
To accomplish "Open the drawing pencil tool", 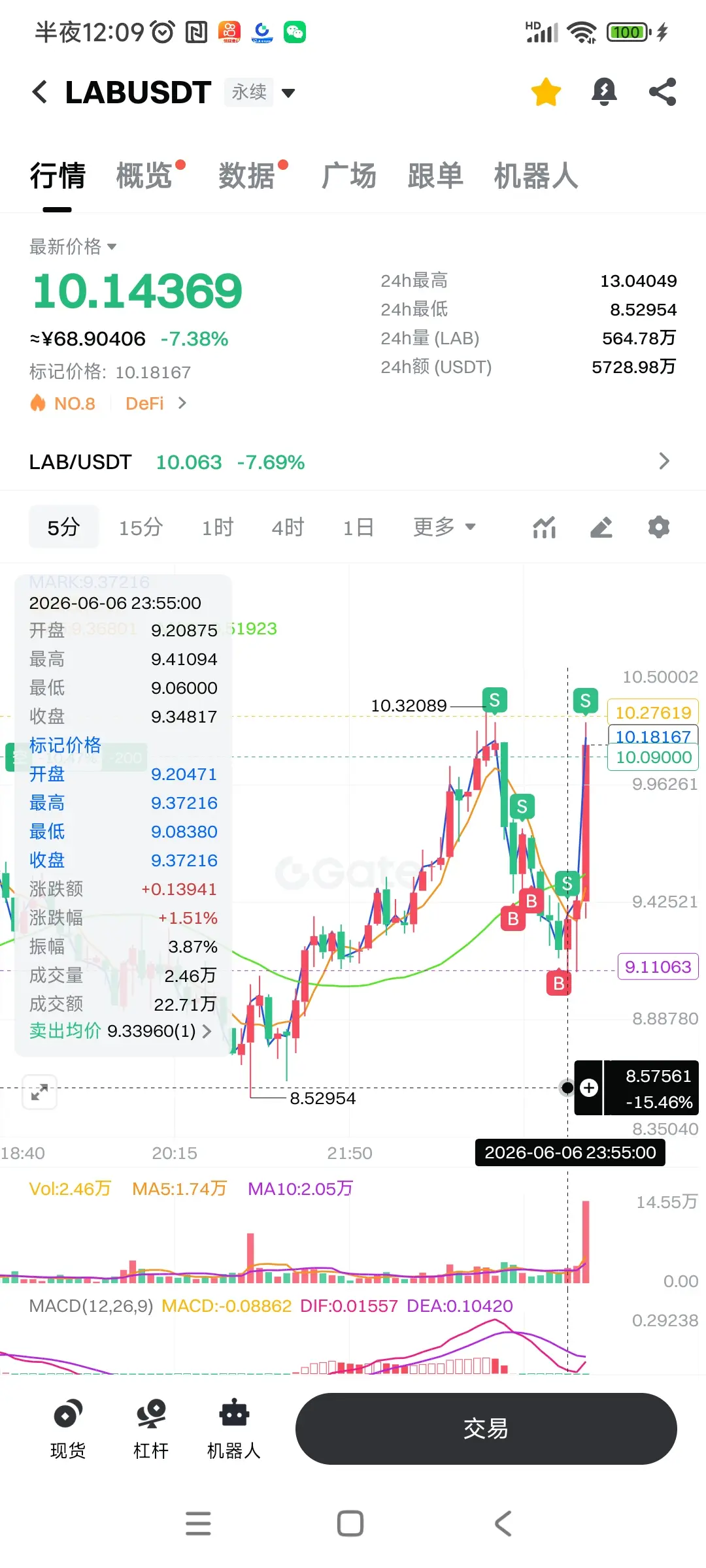I will coord(601,527).
